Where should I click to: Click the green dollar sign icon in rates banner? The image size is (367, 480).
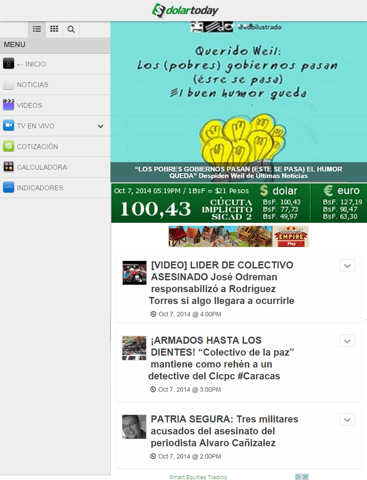264,191
